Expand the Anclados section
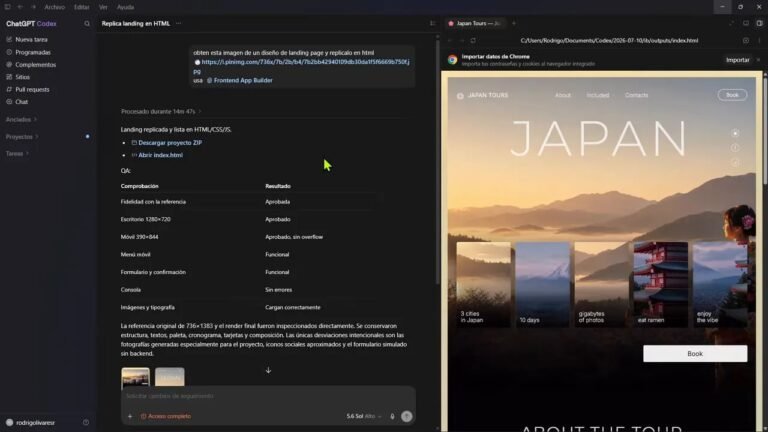Screen dimensions: 768x432 [x=21, y=120]
